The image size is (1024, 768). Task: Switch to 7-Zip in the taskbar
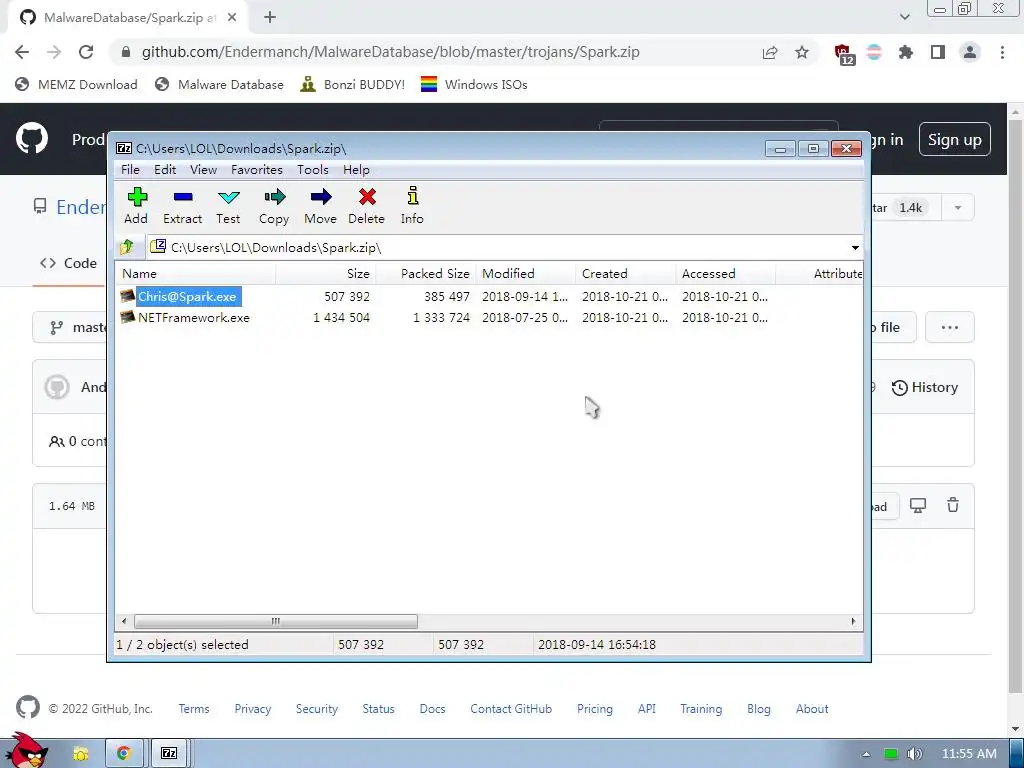click(x=169, y=754)
